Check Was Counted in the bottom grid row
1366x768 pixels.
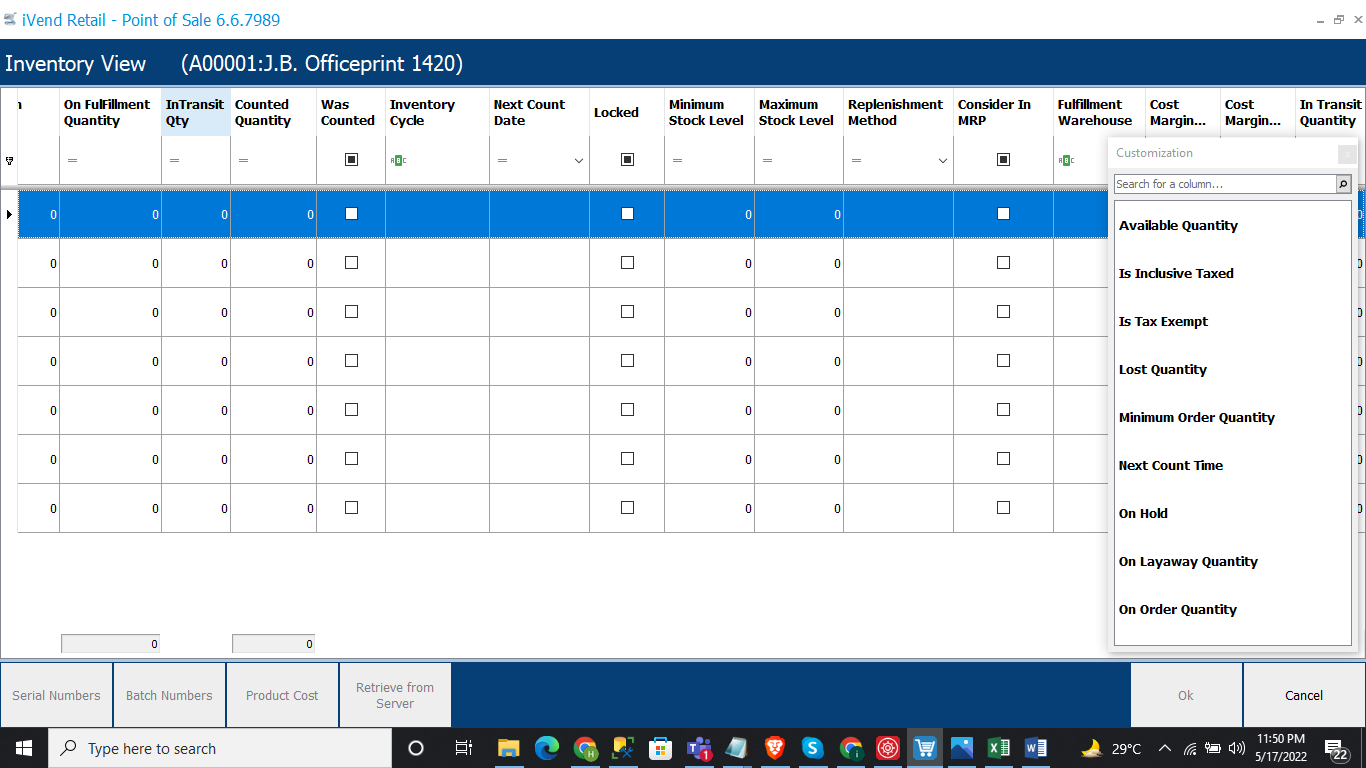coord(351,508)
